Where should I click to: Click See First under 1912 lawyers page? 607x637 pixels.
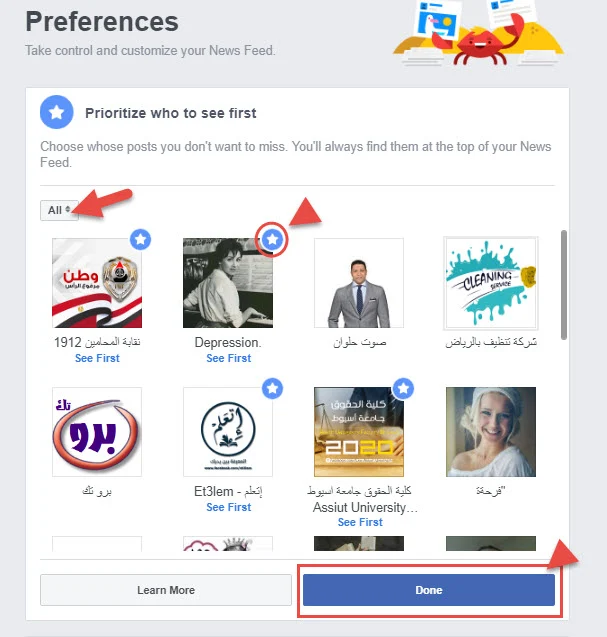(97, 358)
